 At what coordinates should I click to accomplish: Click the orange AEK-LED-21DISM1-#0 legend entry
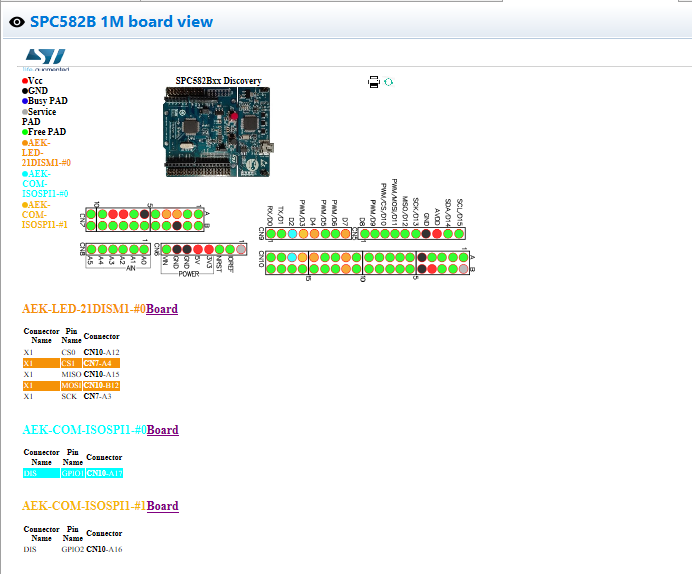pyautogui.click(x=46, y=153)
